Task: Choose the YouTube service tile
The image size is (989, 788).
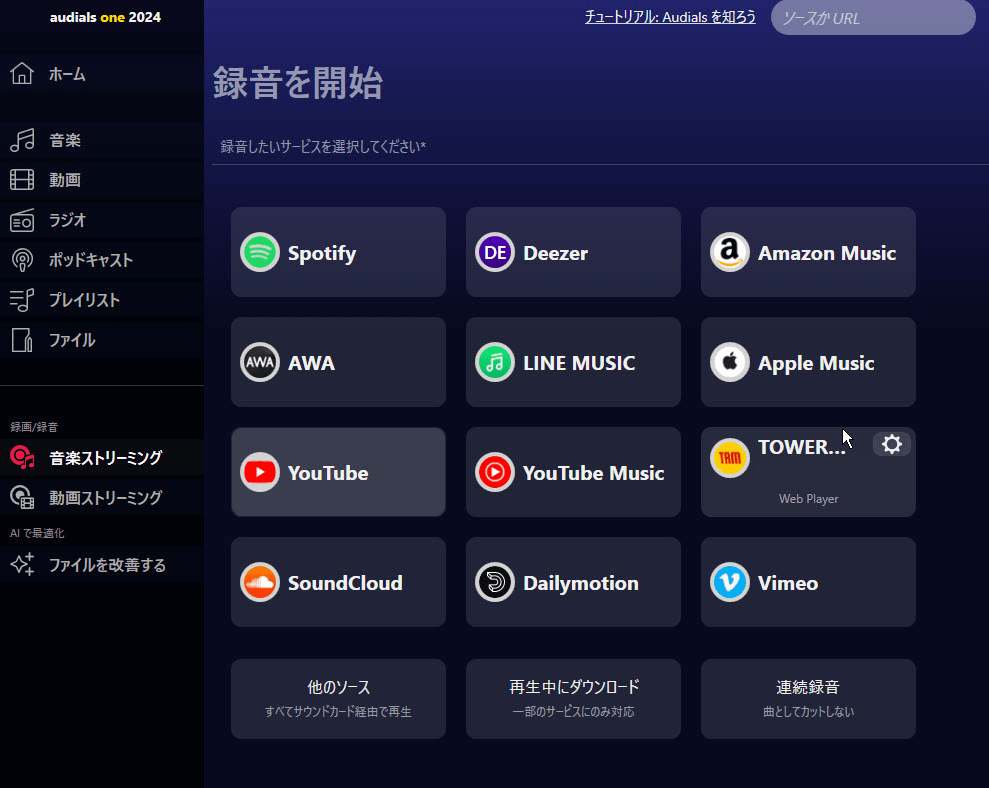Action: [338, 472]
